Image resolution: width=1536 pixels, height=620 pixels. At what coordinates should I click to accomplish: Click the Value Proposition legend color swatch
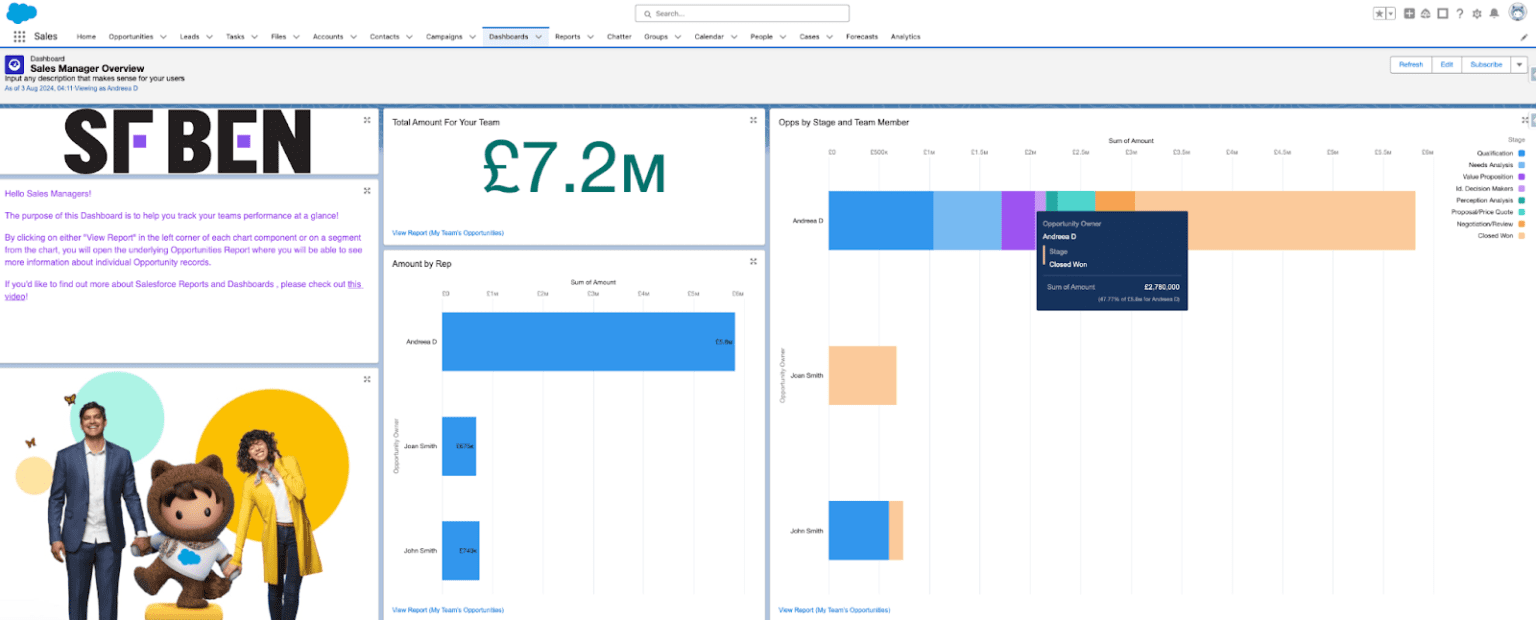point(1521,176)
